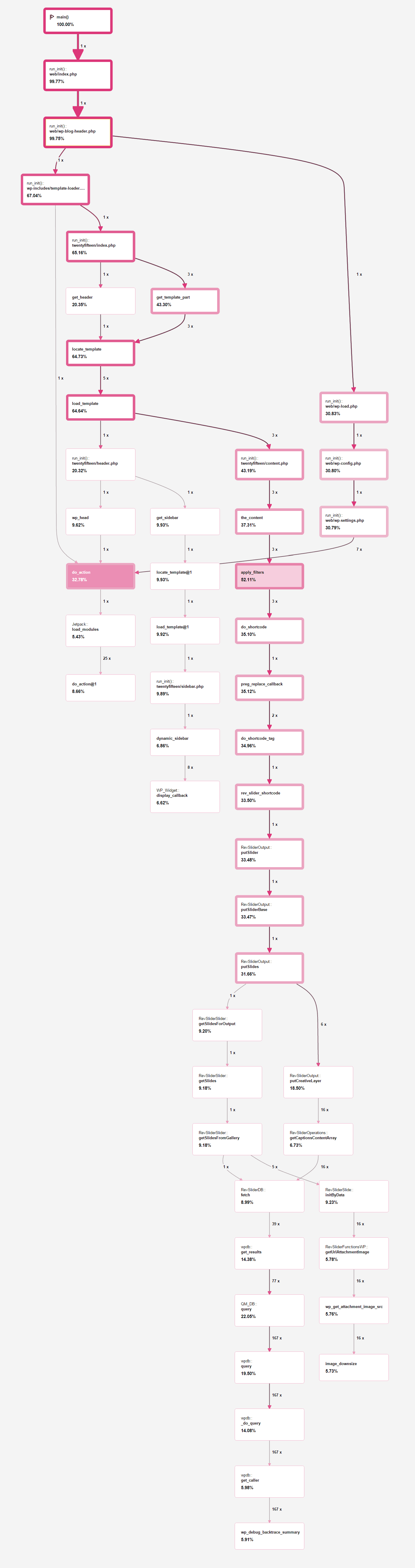Select the get_template_part 43.30% node
The image size is (415, 1568).
pos(185,301)
